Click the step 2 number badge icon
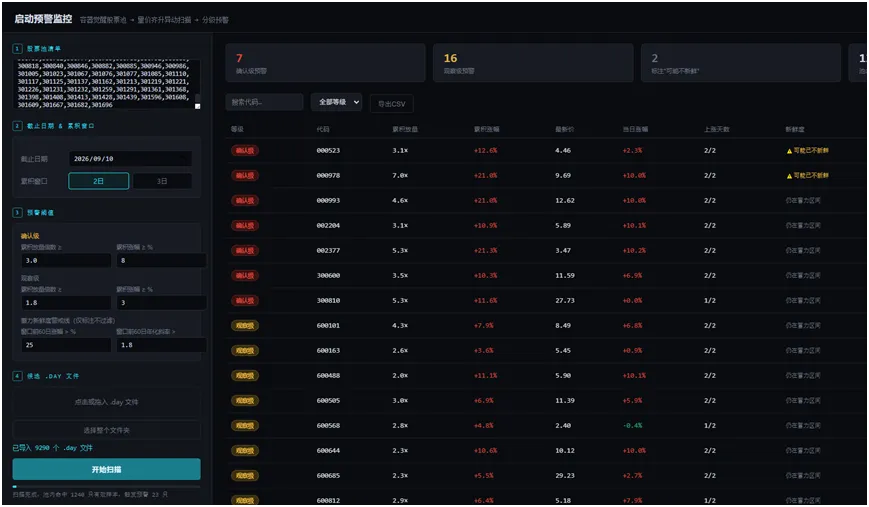This screenshot has width=869, height=507. (x=17, y=126)
